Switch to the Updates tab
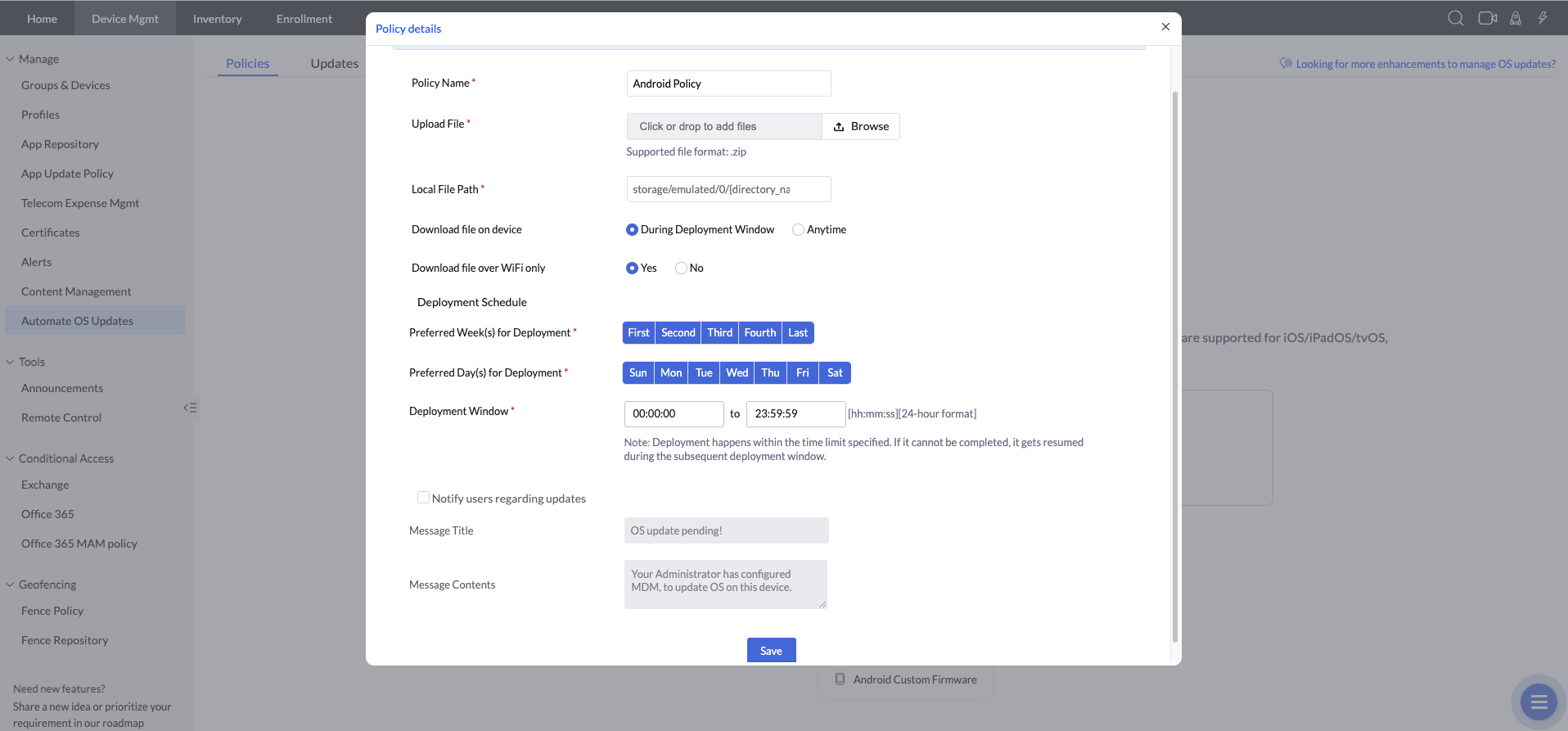This screenshot has height=731, width=1568. pos(334,64)
